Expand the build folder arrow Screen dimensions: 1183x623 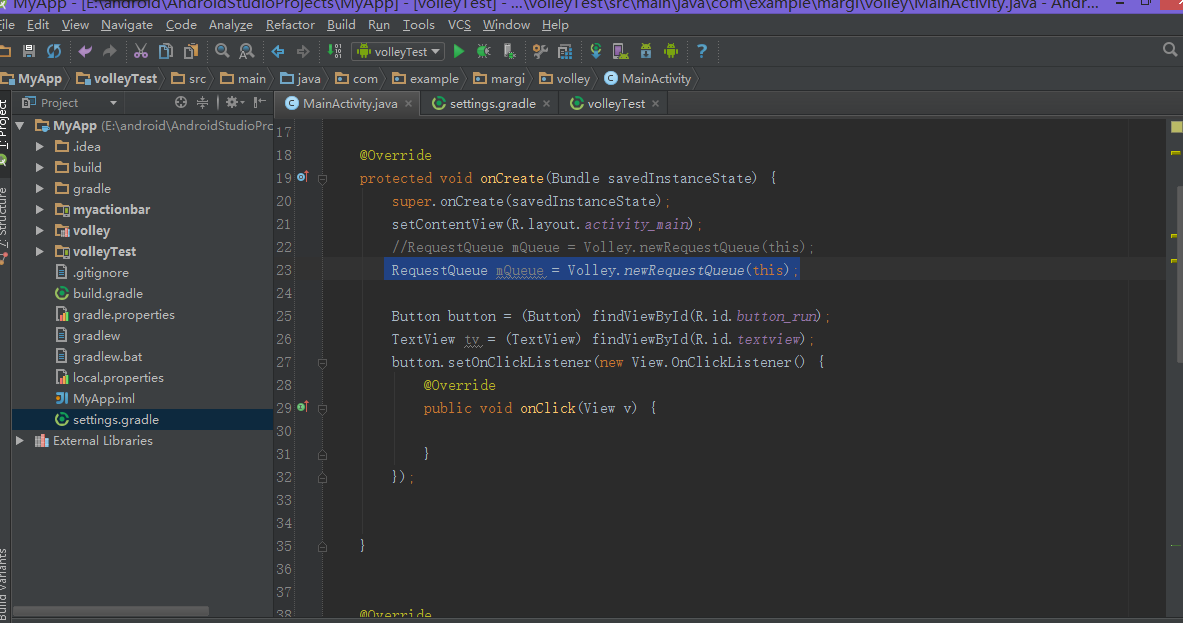point(40,167)
